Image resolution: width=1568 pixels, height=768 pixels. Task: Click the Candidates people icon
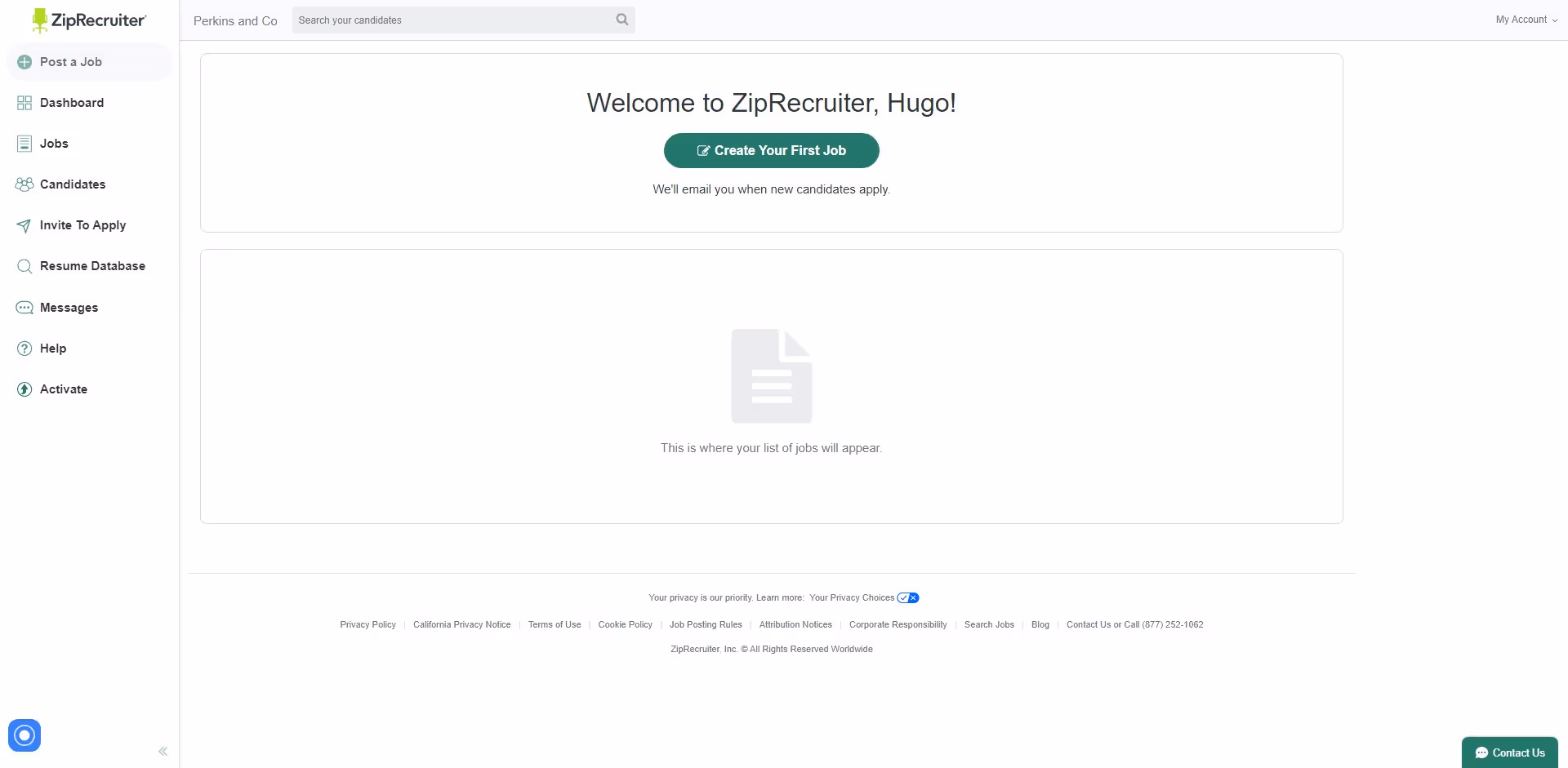pyautogui.click(x=24, y=184)
